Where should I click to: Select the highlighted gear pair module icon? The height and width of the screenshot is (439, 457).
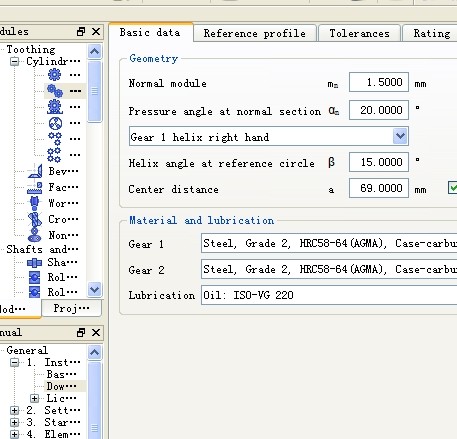click(x=55, y=91)
